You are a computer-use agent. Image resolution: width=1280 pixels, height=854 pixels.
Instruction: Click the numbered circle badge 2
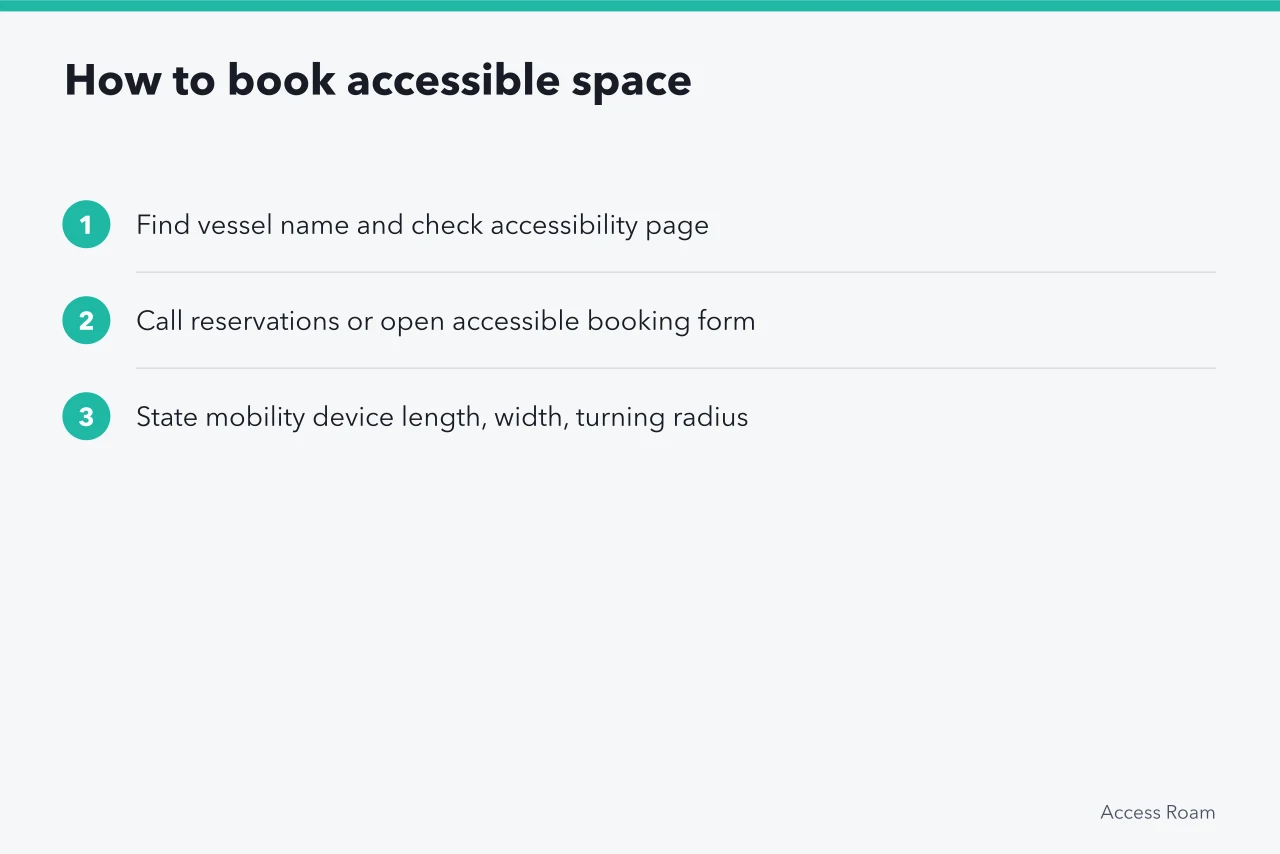[86, 320]
